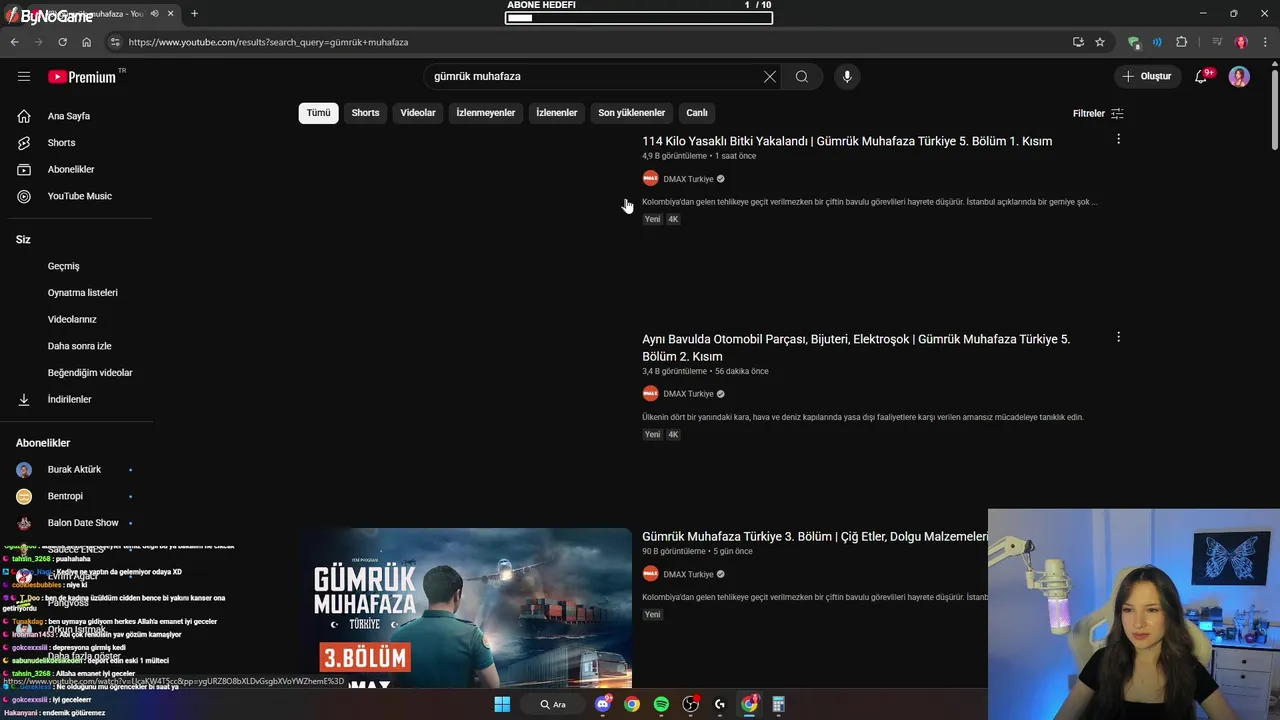Open the Windows Start menu
This screenshot has width=1280, height=720.
502,704
